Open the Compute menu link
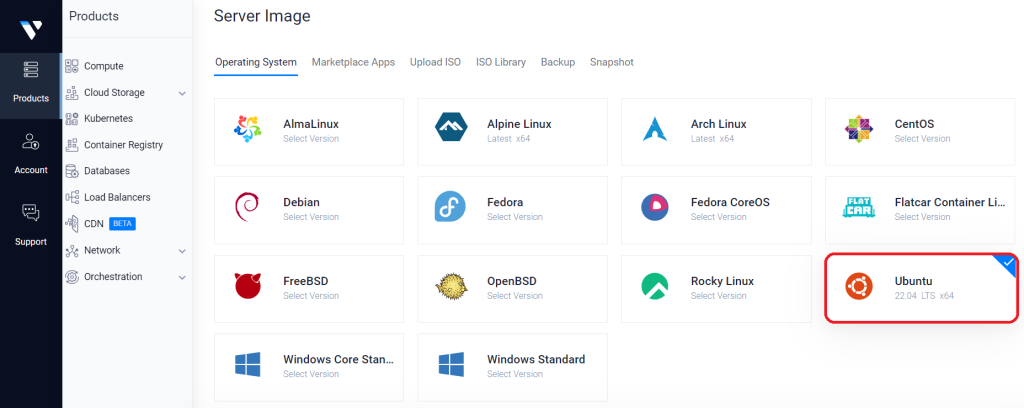 click(104, 66)
